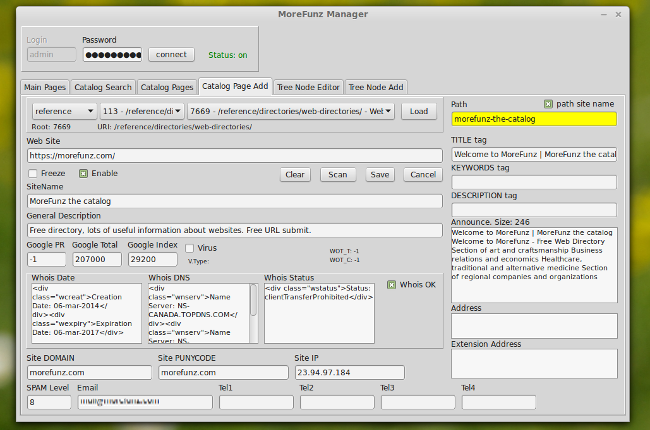The image size is (650, 430).
Task: Click the Web Site URL field
Action: (235, 156)
